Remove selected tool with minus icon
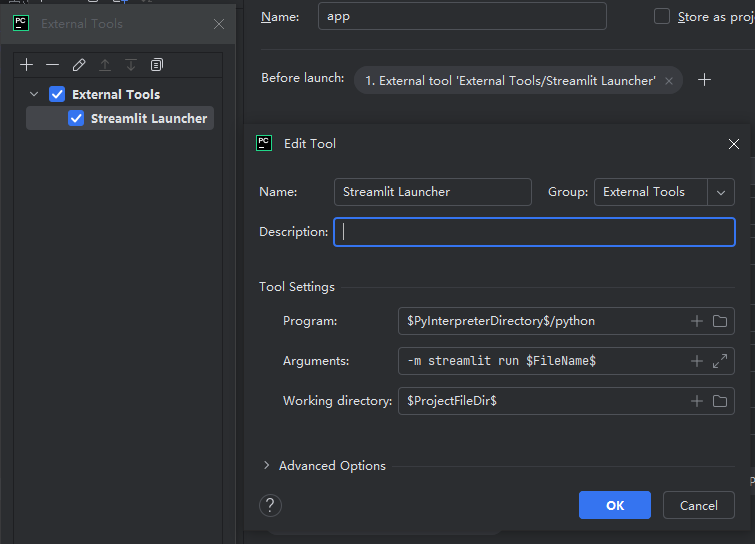Image resolution: width=755 pixels, height=544 pixels. (53, 65)
